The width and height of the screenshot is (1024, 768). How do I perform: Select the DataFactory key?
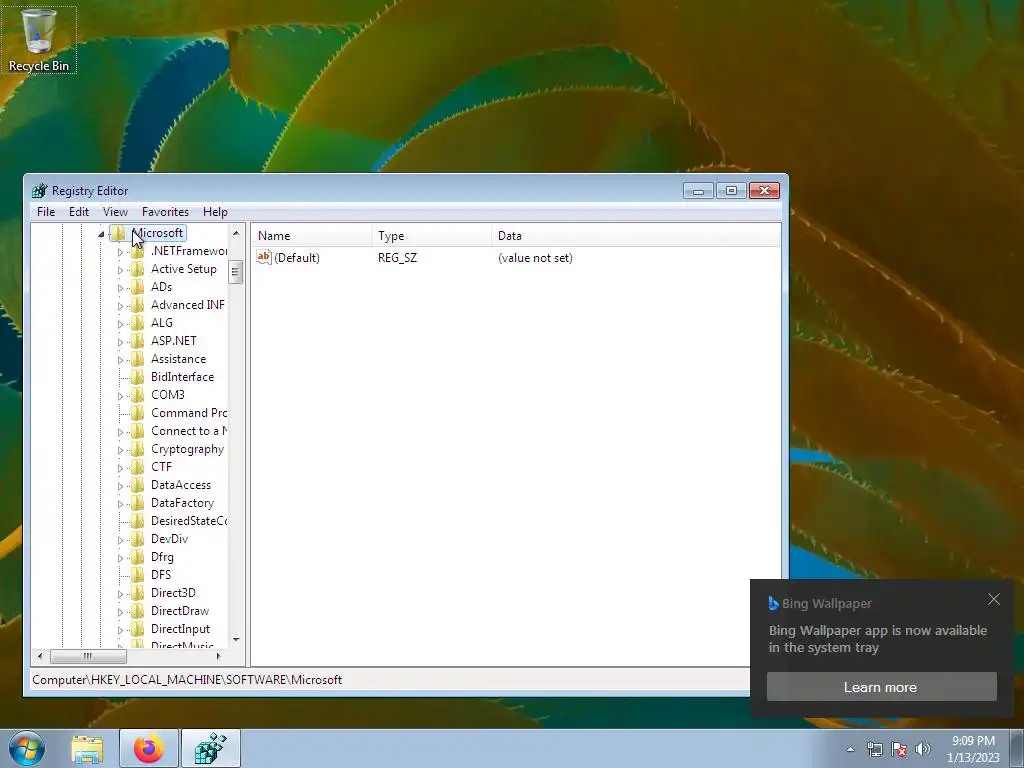(x=182, y=503)
